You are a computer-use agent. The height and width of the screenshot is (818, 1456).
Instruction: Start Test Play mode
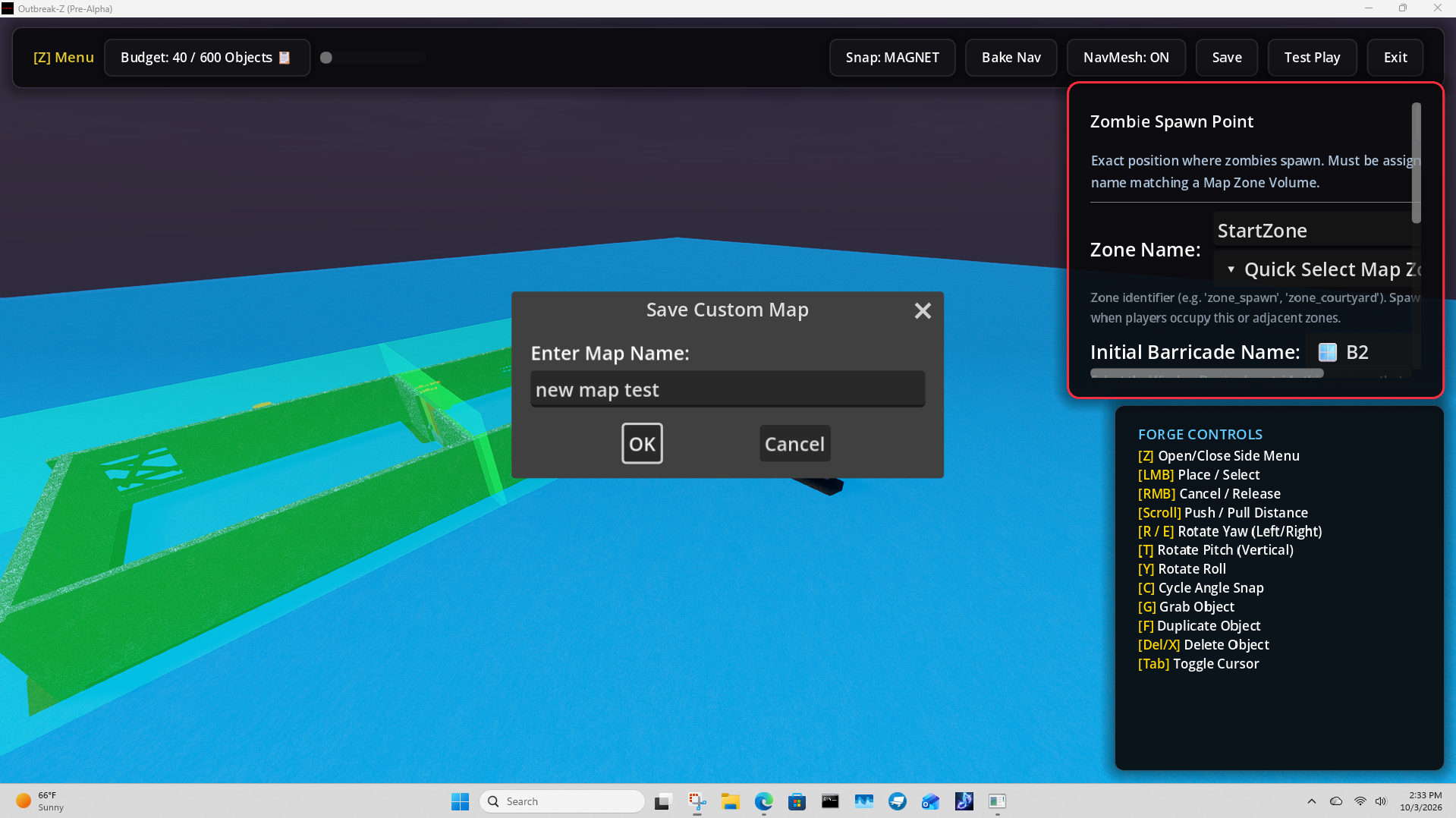[x=1312, y=58]
